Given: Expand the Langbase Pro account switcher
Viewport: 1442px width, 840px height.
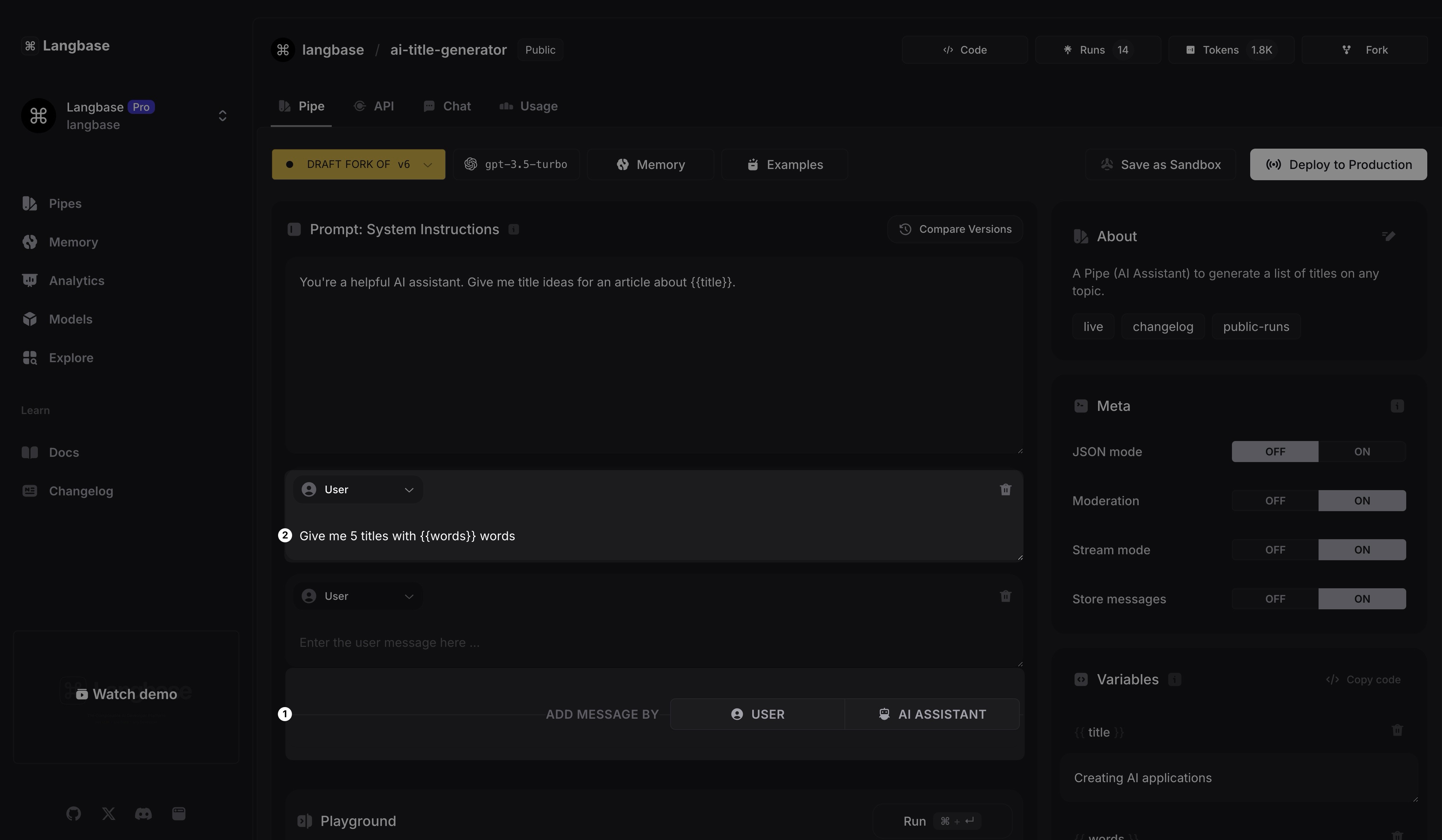Looking at the screenshot, I should pos(222,116).
